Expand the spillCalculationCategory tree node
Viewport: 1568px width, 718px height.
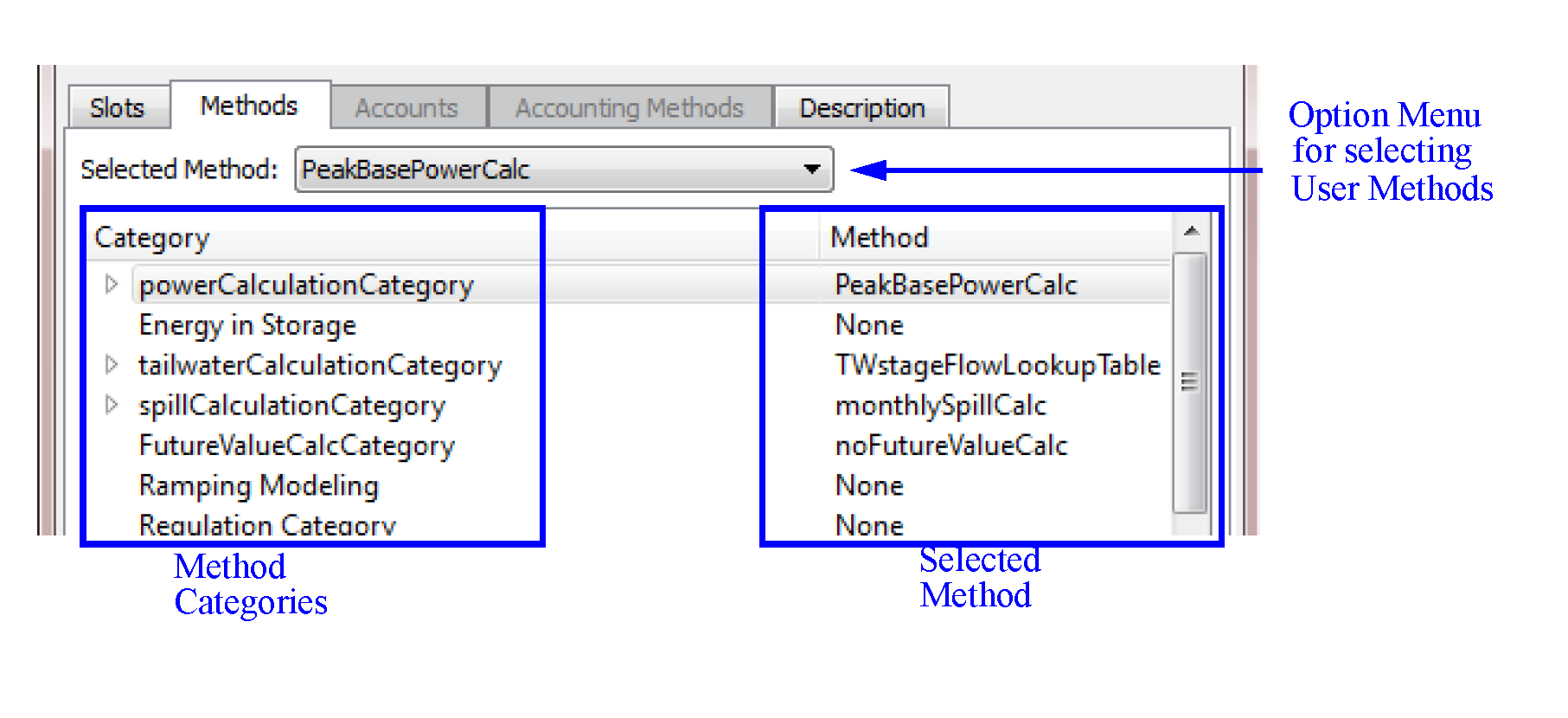coord(111,405)
